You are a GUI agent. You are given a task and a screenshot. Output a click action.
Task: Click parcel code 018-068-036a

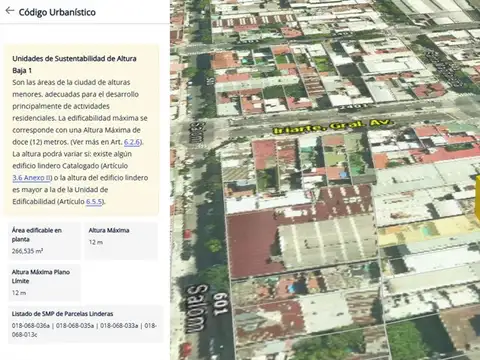(31, 326)
